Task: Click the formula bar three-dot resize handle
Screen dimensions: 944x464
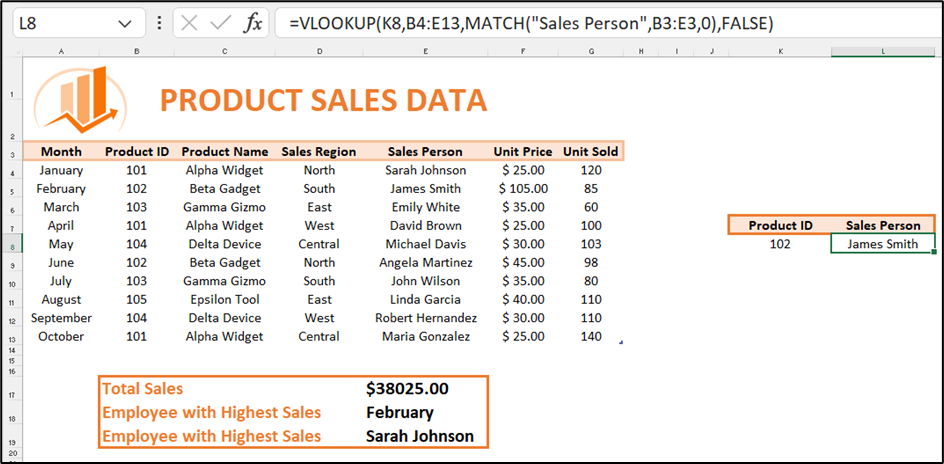Action: [x=160, y=23]
